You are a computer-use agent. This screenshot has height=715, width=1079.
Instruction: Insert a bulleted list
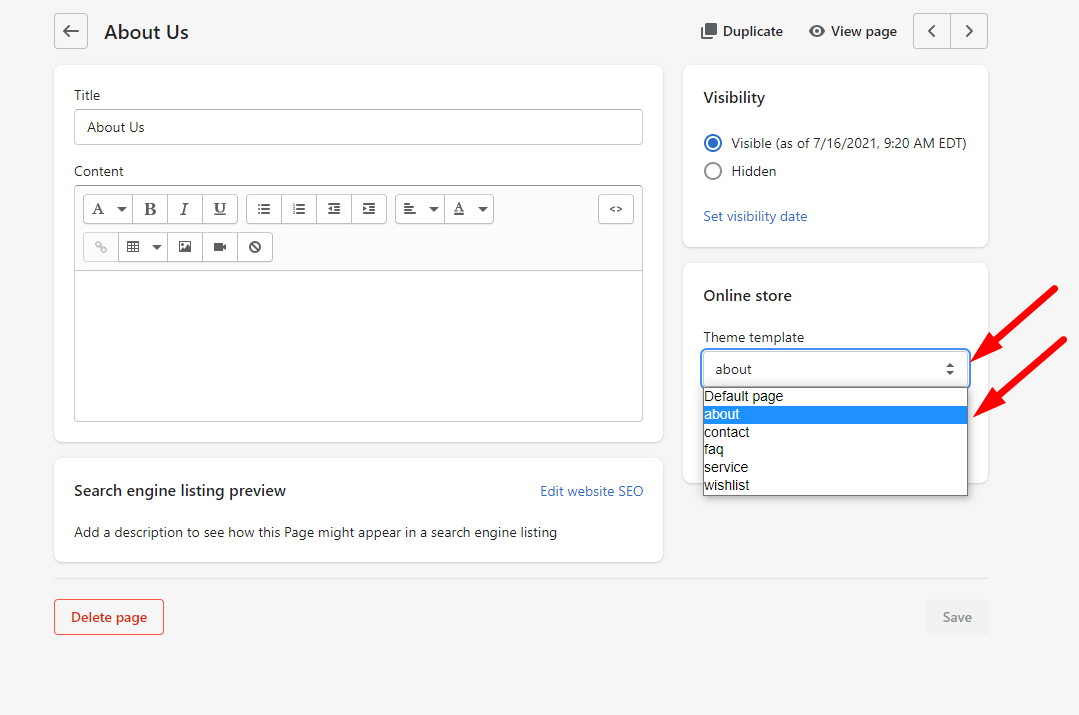pos(264,209)
